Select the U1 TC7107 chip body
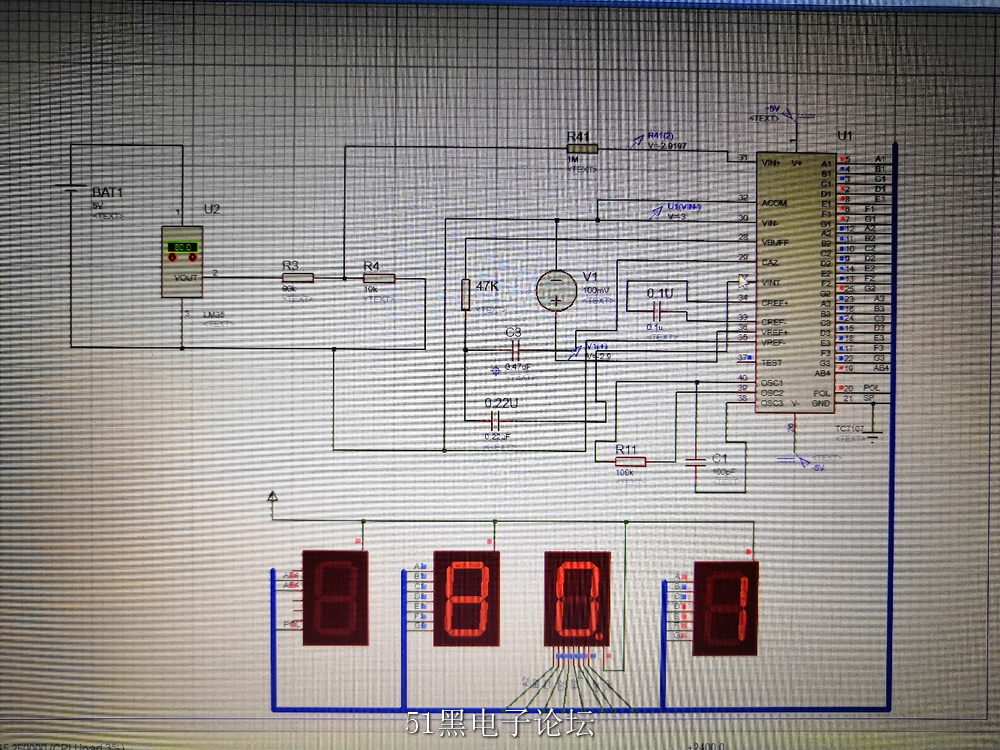1000x750 pixels. point(795,283)
